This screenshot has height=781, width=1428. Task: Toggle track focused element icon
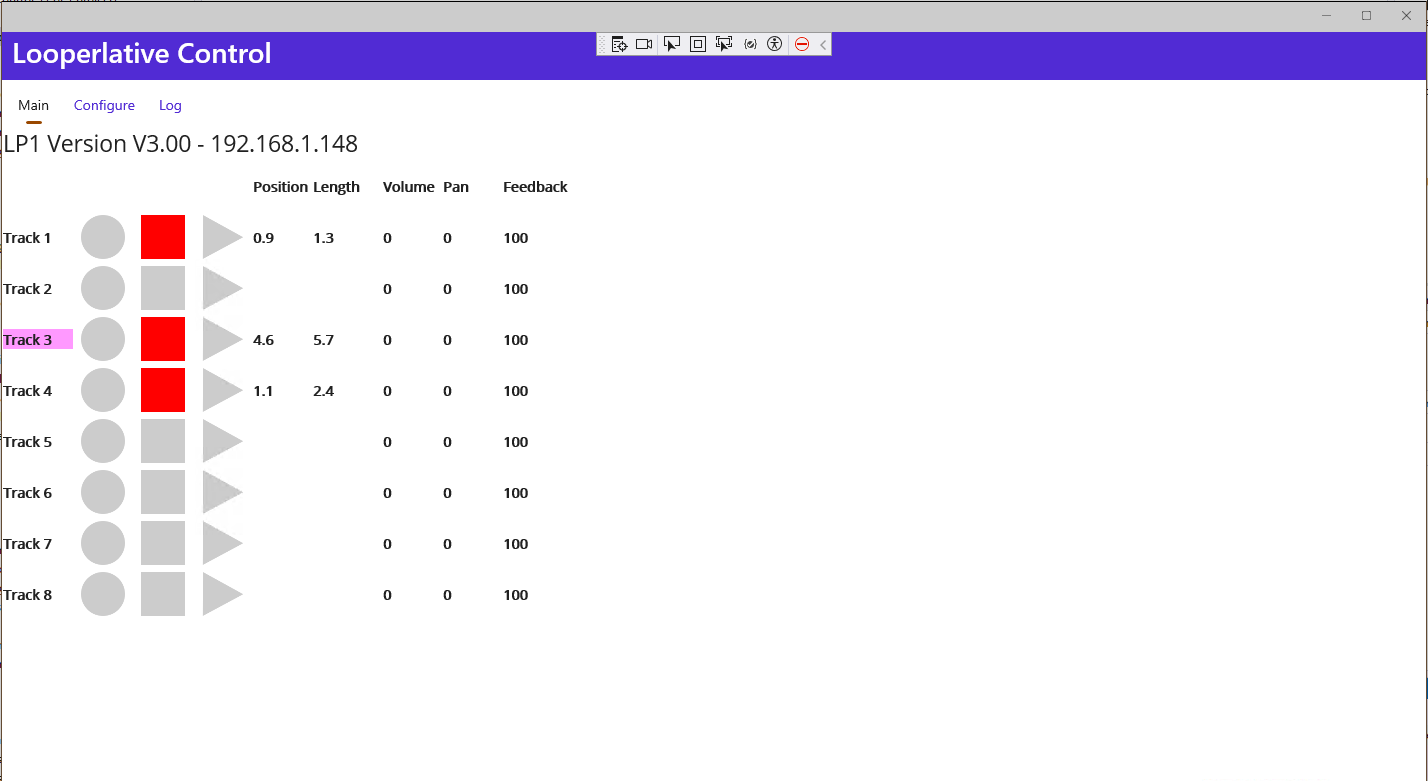click(724, 44)
